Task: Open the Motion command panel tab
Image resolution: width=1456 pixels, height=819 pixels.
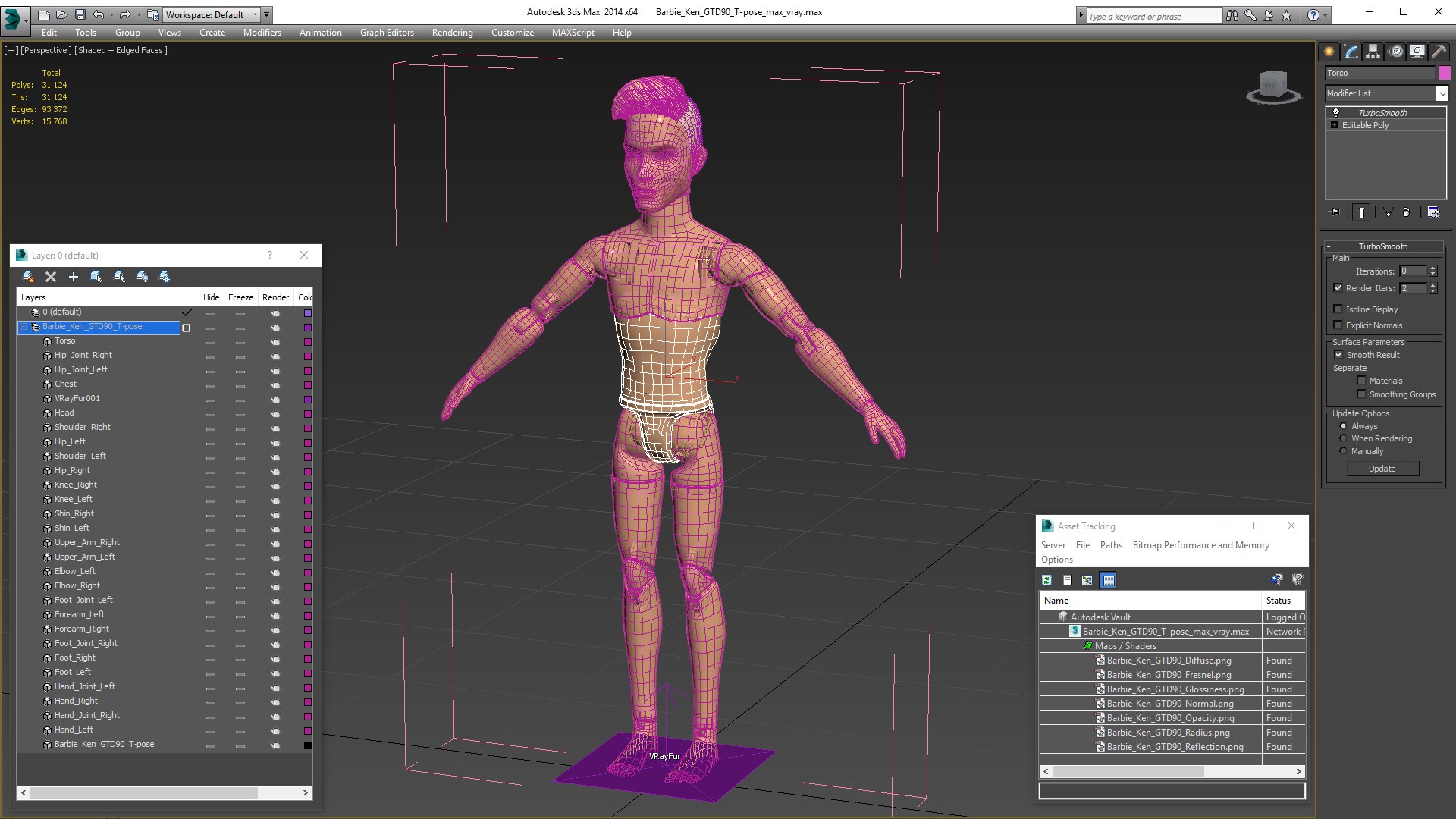Action: point(1396,52)
